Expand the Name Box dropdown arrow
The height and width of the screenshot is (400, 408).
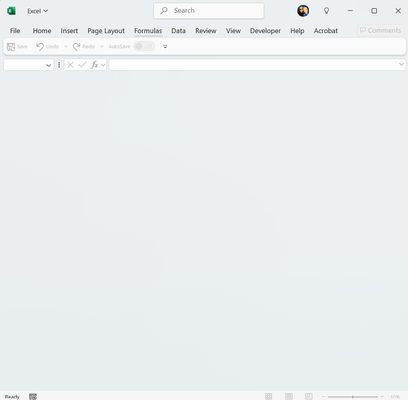point(49,65)
